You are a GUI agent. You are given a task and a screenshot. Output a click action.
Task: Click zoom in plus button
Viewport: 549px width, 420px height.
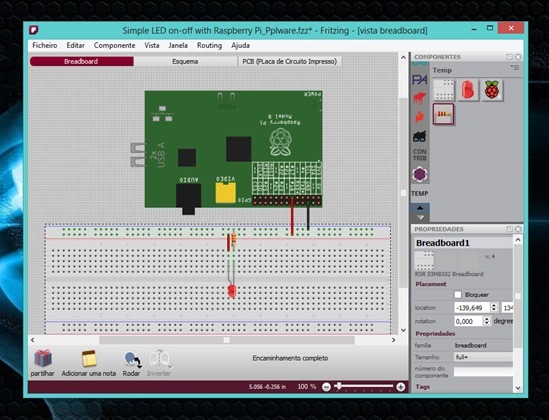(401, 387)
